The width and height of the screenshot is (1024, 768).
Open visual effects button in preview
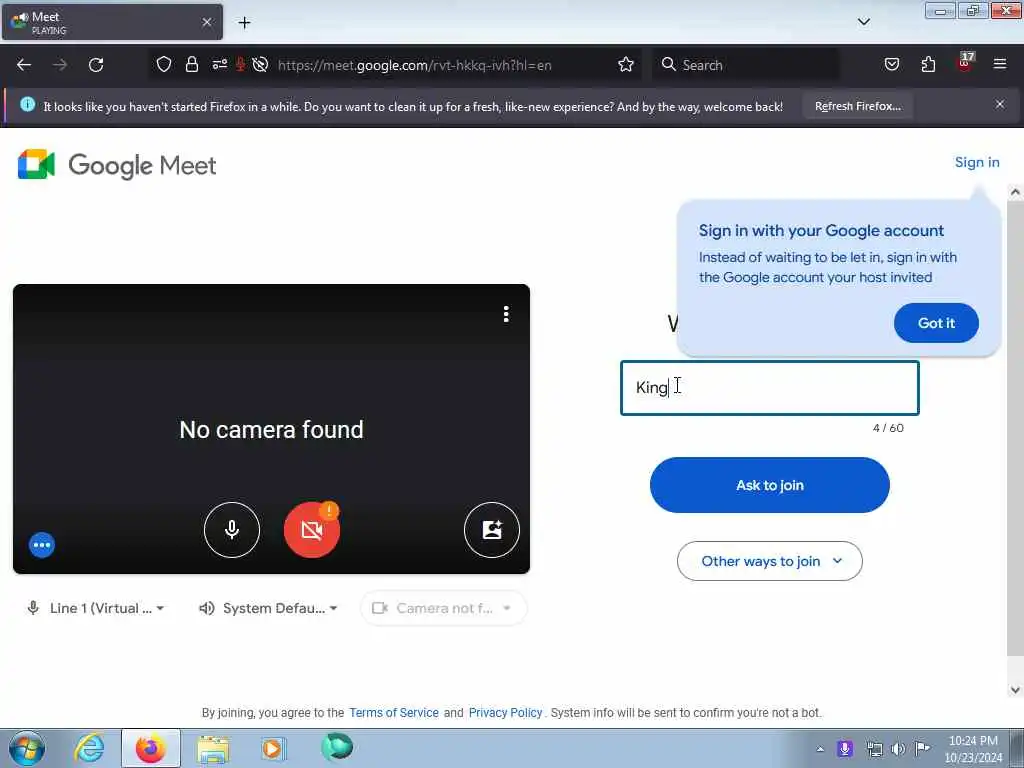(x=492, y=530)
